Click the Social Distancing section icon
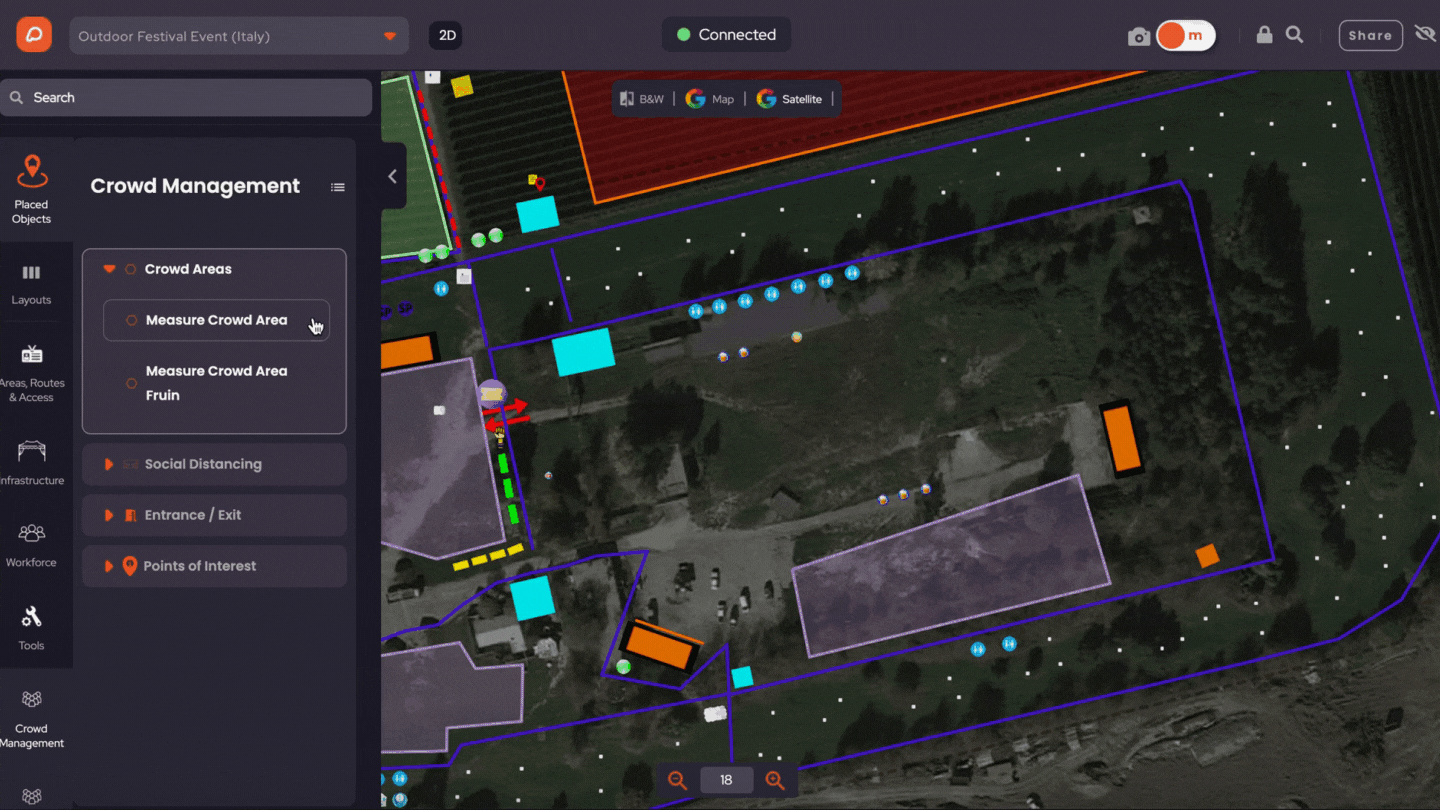Viewport: 1440px width, 810px height. tap(130, 464)
